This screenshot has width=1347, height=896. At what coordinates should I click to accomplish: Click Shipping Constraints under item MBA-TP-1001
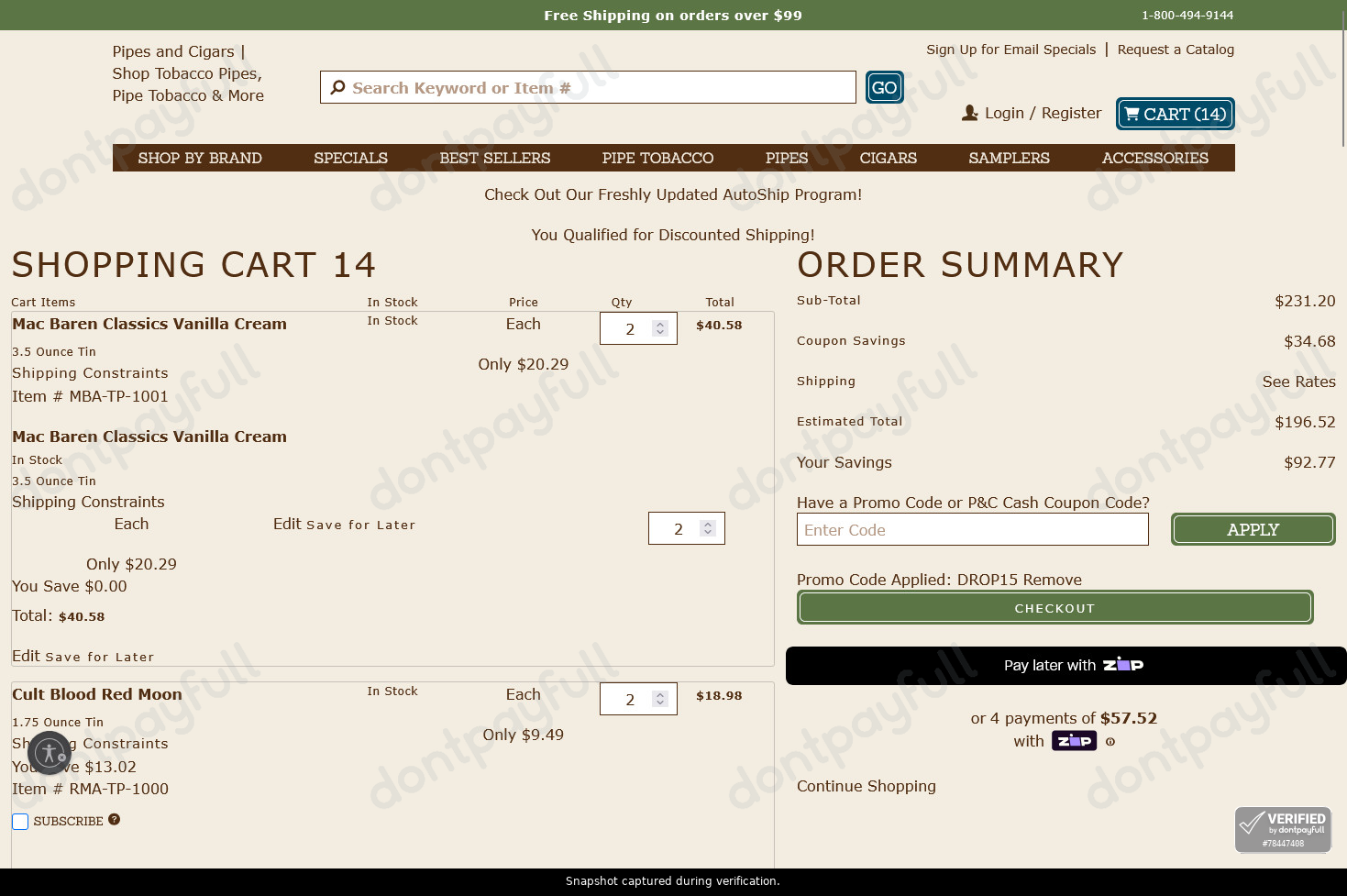pos(90,373)
